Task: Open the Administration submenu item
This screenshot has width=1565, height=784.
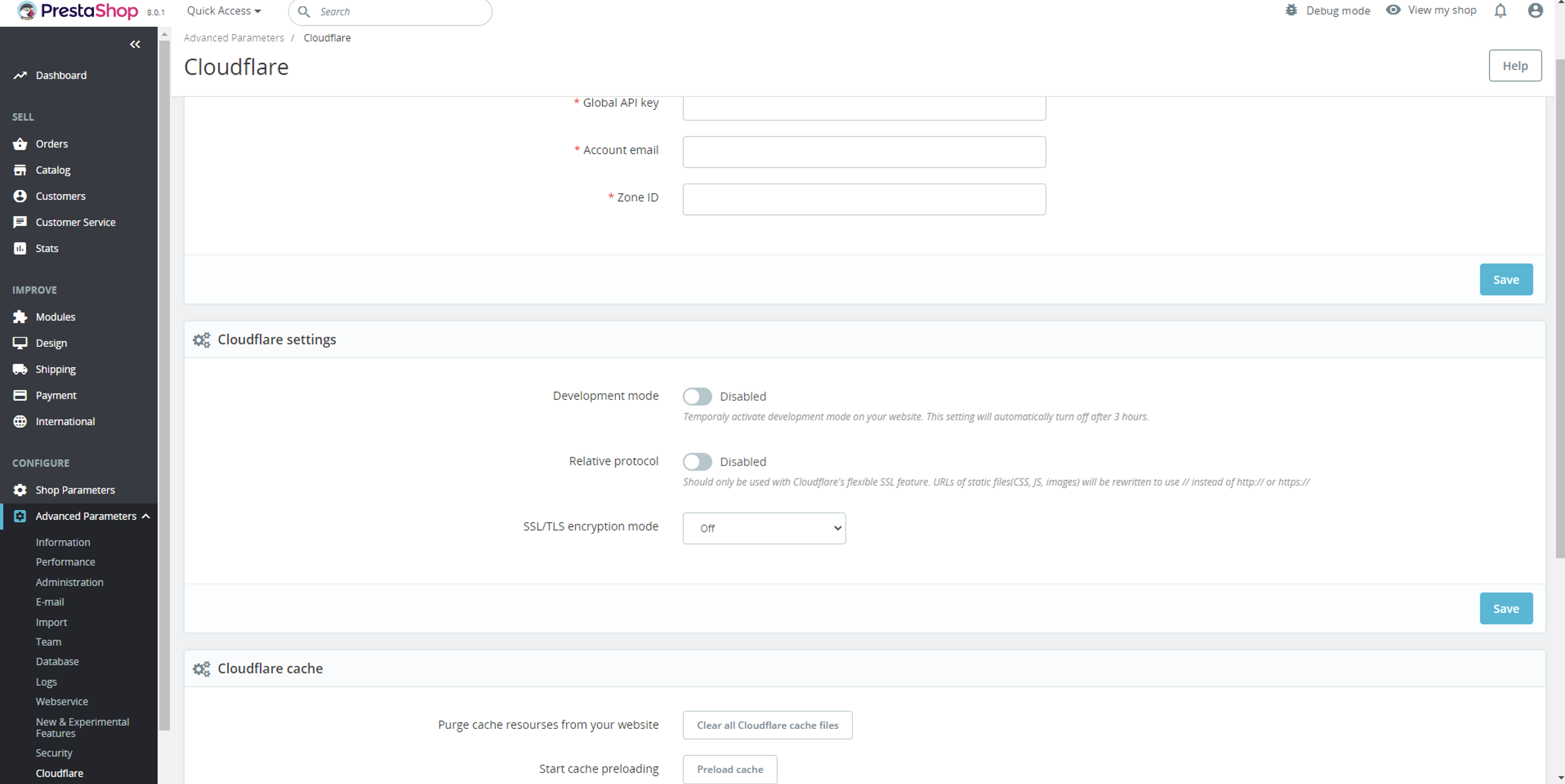Action: tap(70, 582)
